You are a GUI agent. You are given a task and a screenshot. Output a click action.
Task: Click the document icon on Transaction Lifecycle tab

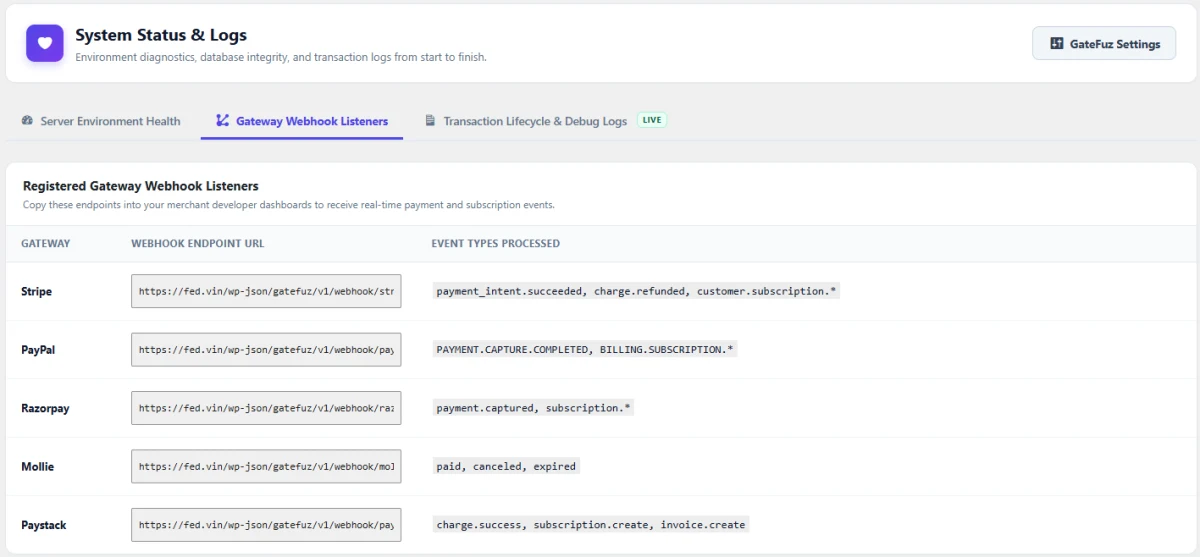[x=430, y=121]
